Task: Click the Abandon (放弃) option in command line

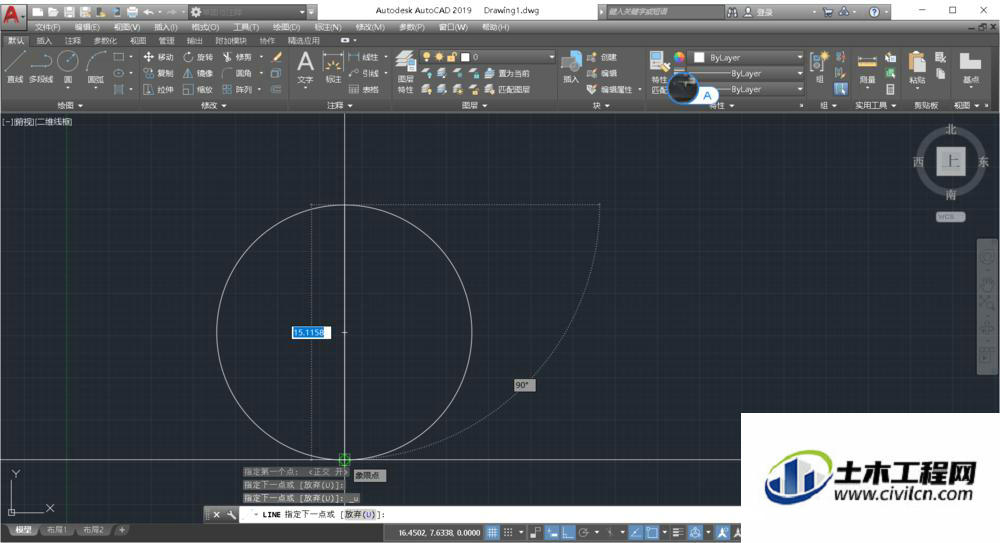Action: click(360, 514)
